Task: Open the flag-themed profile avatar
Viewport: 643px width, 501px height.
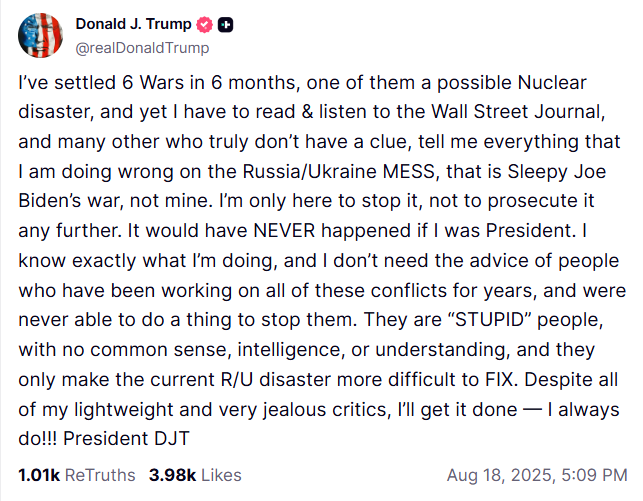Action: pyautogui.click(x=40, y=36)
